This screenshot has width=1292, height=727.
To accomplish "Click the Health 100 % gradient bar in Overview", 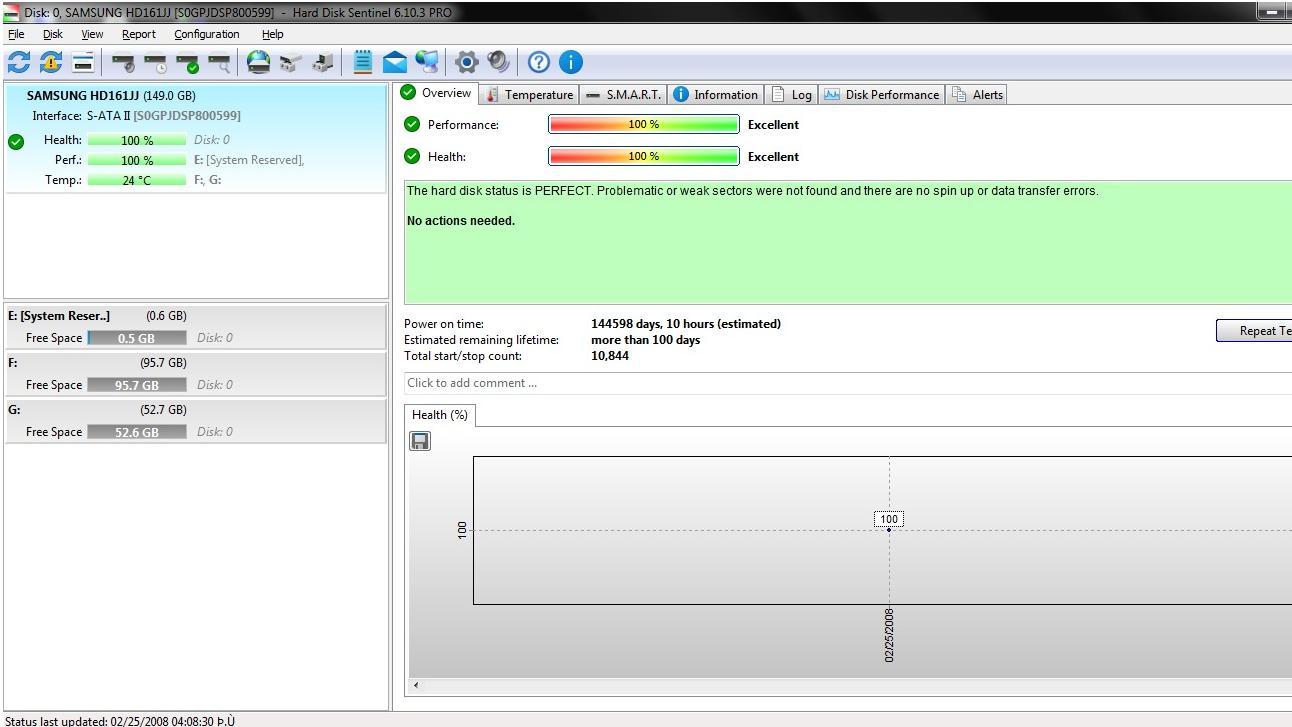I will pyautogui.click(x=644, y=157).
